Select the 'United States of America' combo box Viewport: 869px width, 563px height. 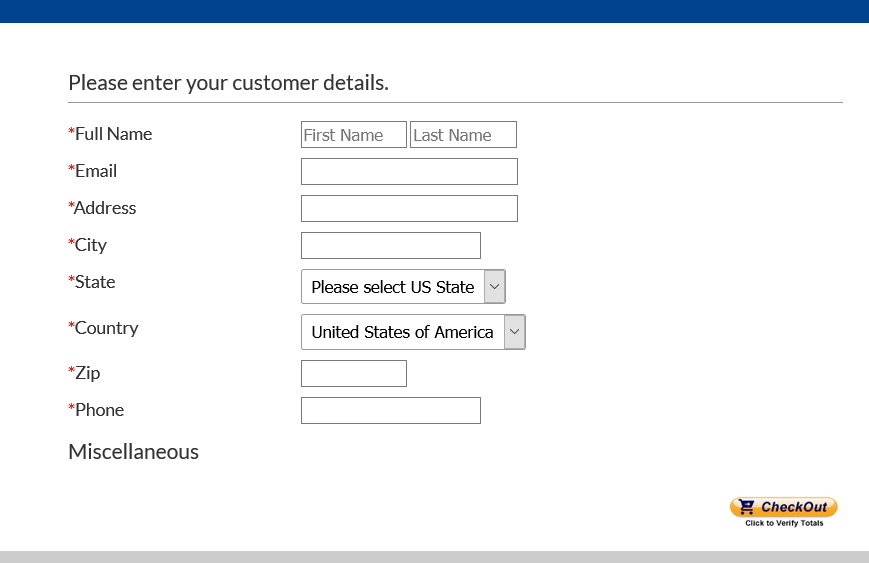[413, 332]
